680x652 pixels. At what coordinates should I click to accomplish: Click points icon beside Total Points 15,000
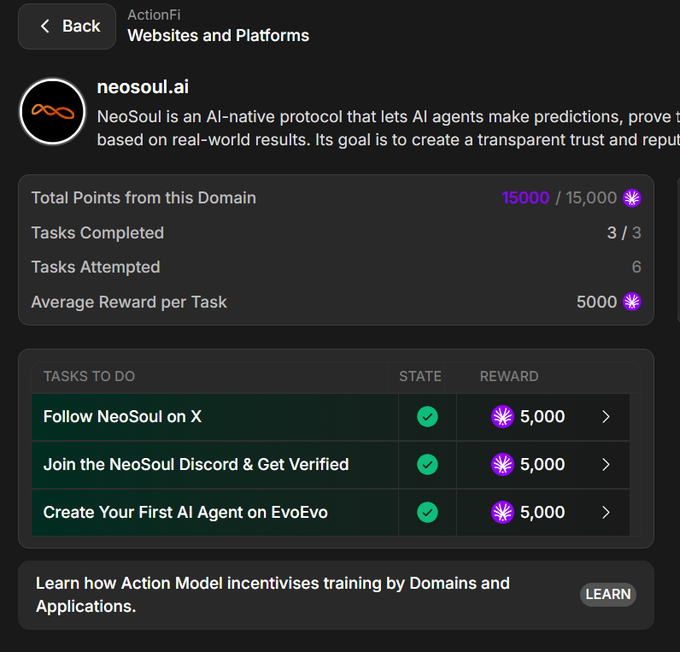point(632,198)
